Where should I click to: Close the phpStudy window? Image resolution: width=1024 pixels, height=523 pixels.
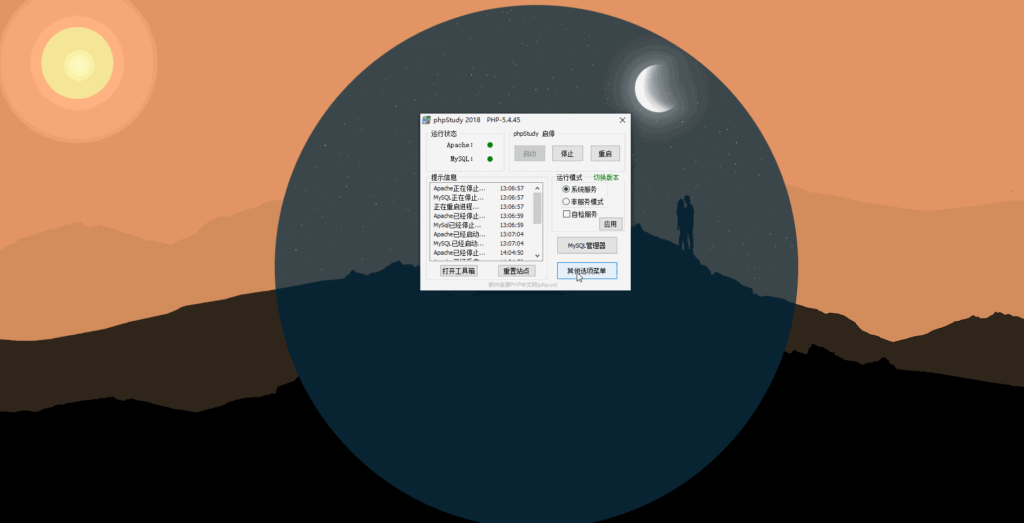pos(622,120)
